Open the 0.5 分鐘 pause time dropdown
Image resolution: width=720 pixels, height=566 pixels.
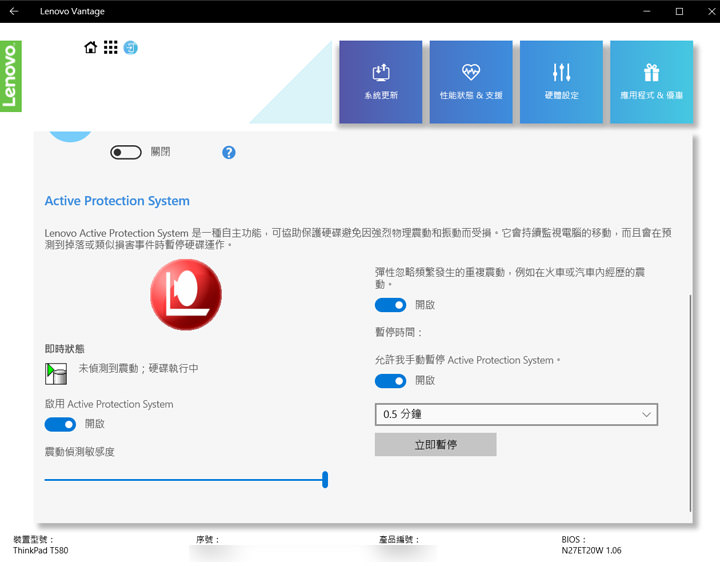(x=516, y=414)
